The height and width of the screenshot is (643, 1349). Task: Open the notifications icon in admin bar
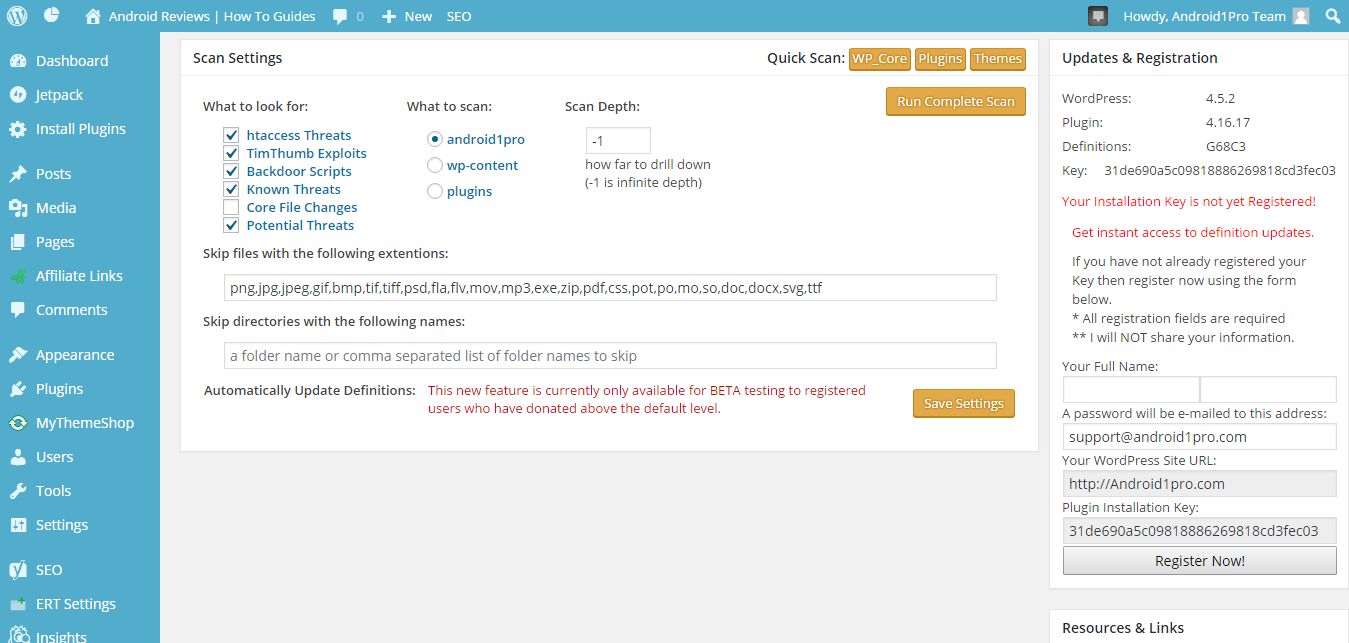click(x=1098, y=16)
